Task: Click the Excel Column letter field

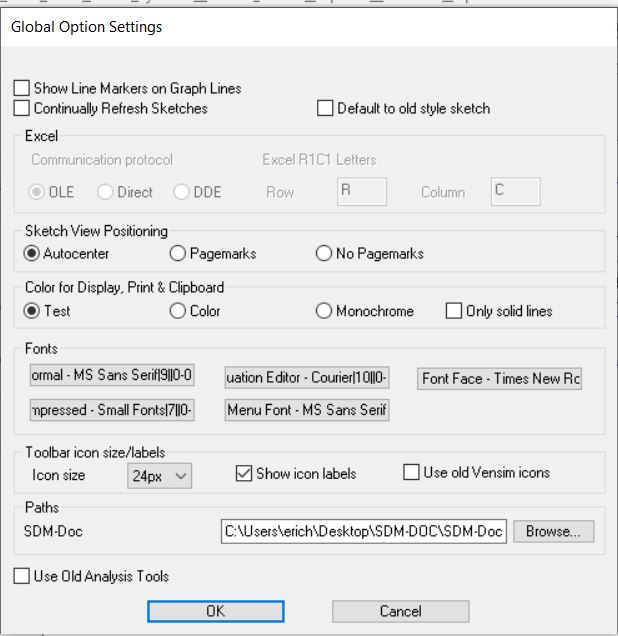Action: pos(515,191)
